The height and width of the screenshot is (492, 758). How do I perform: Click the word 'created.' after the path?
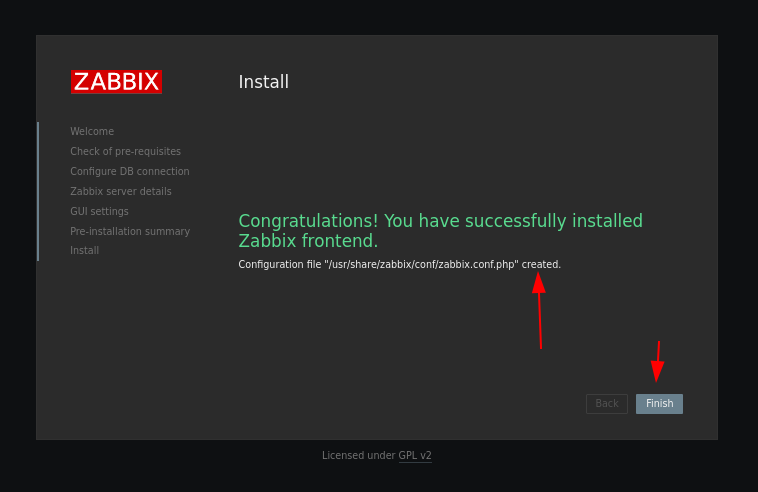click(x=541, y=264)
